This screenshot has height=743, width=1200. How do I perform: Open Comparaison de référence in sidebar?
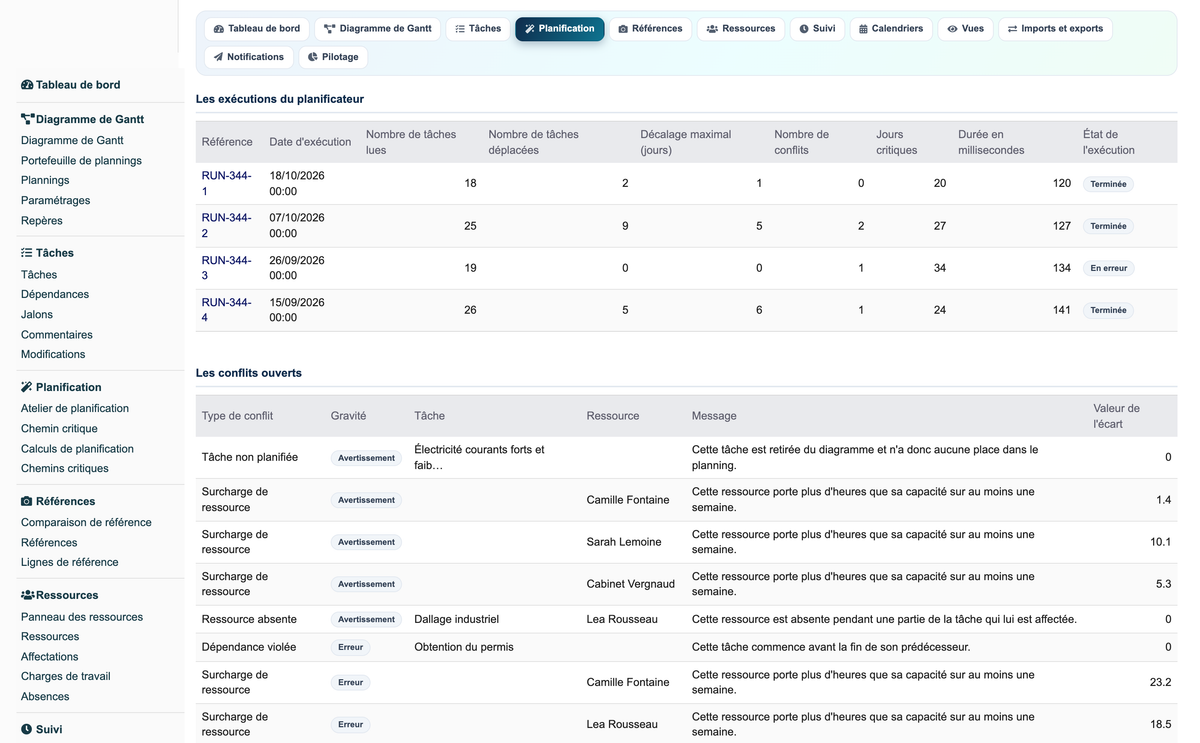[x=86, y=522]
